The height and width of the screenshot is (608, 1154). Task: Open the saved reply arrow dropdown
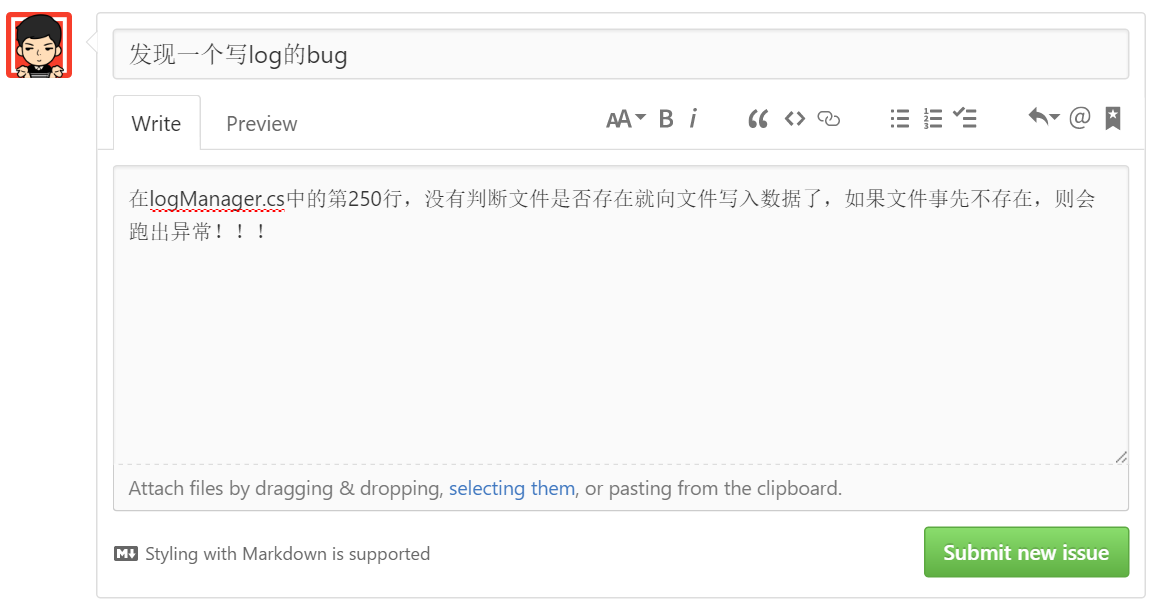tap(1043, 118)
